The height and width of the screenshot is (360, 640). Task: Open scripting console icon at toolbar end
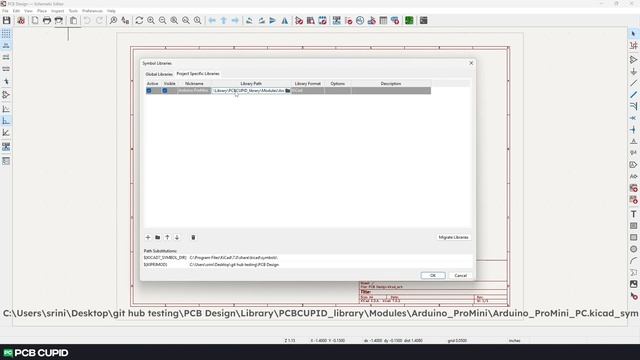pyautogui.click(x=424, y=20)
